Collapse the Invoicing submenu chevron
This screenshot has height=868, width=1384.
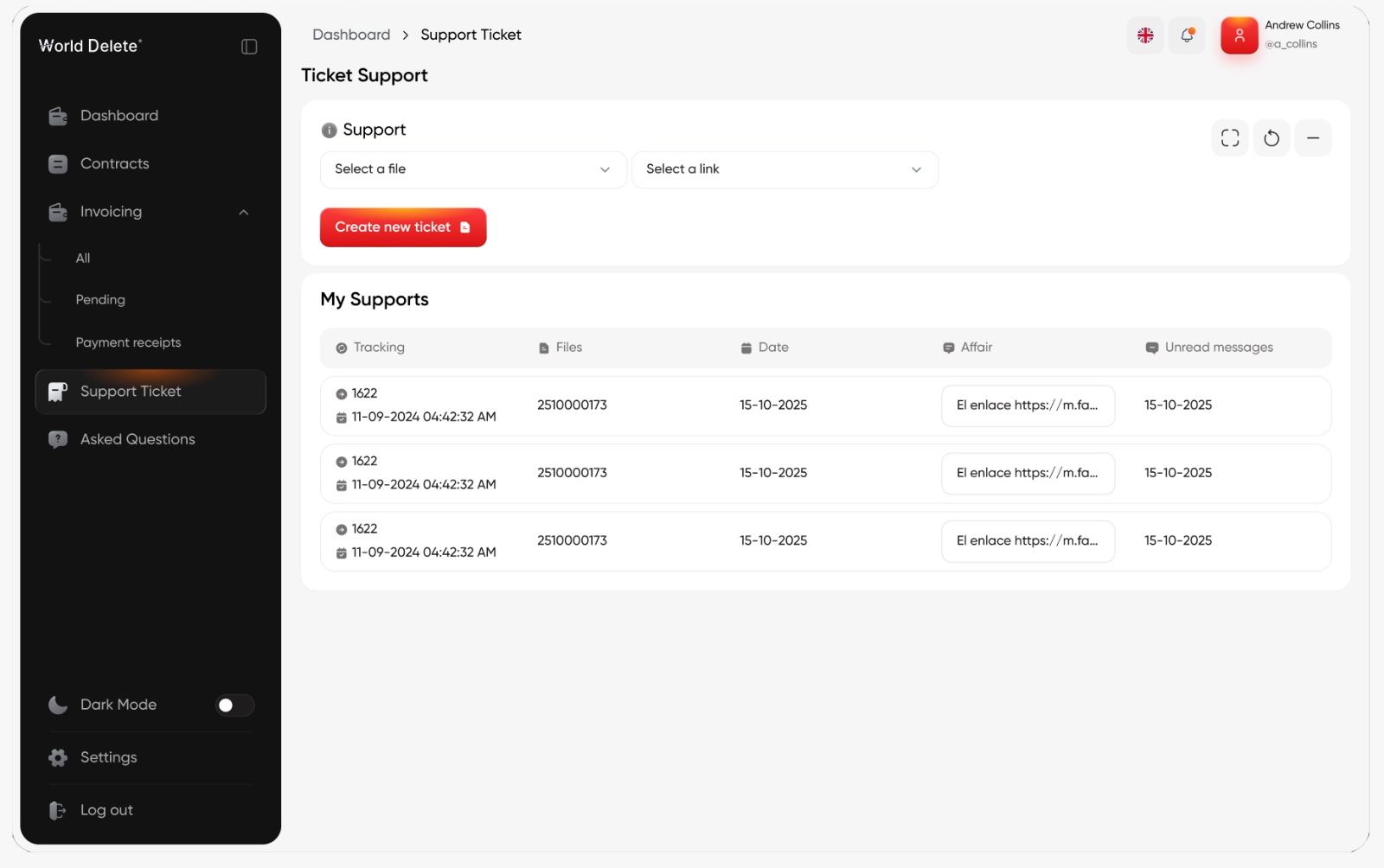pos(244,213)
